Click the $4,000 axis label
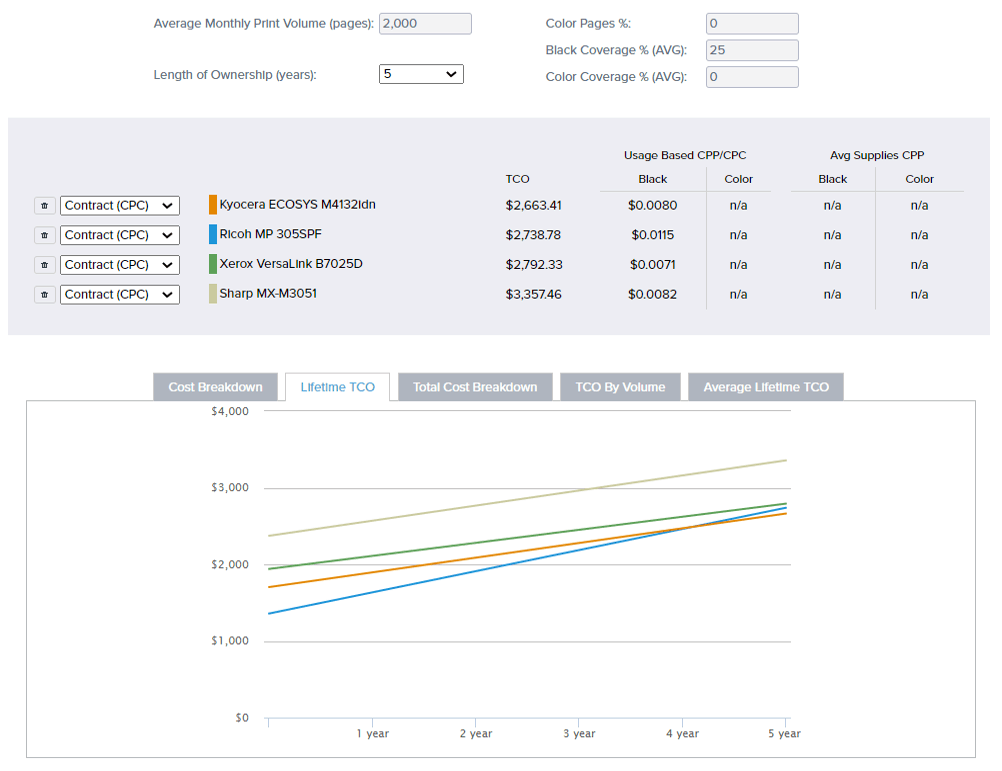 (230, 411)
